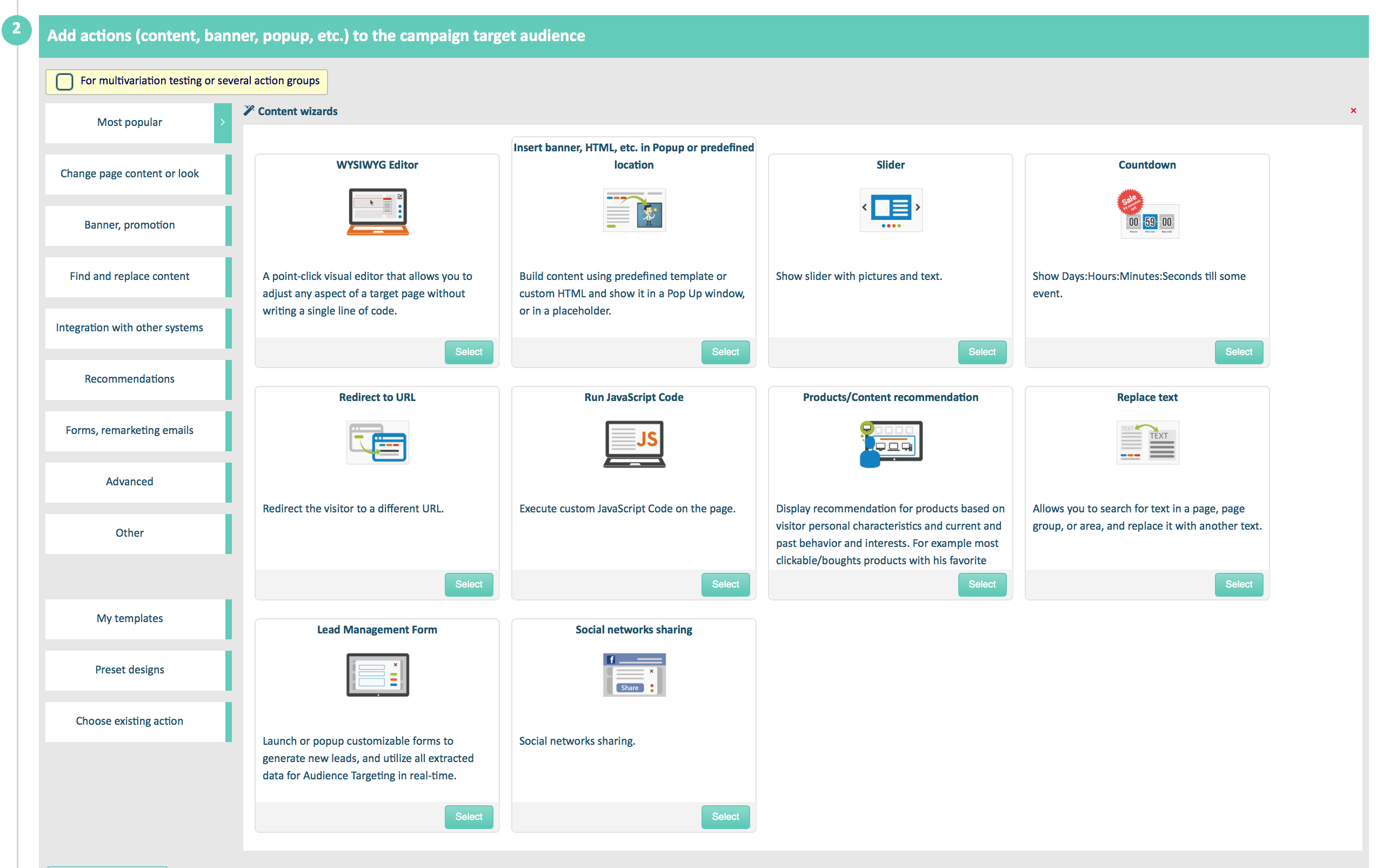Switch to Forms, remarketing emails category
1376x868 pixels.
click(x=130, y=431)
